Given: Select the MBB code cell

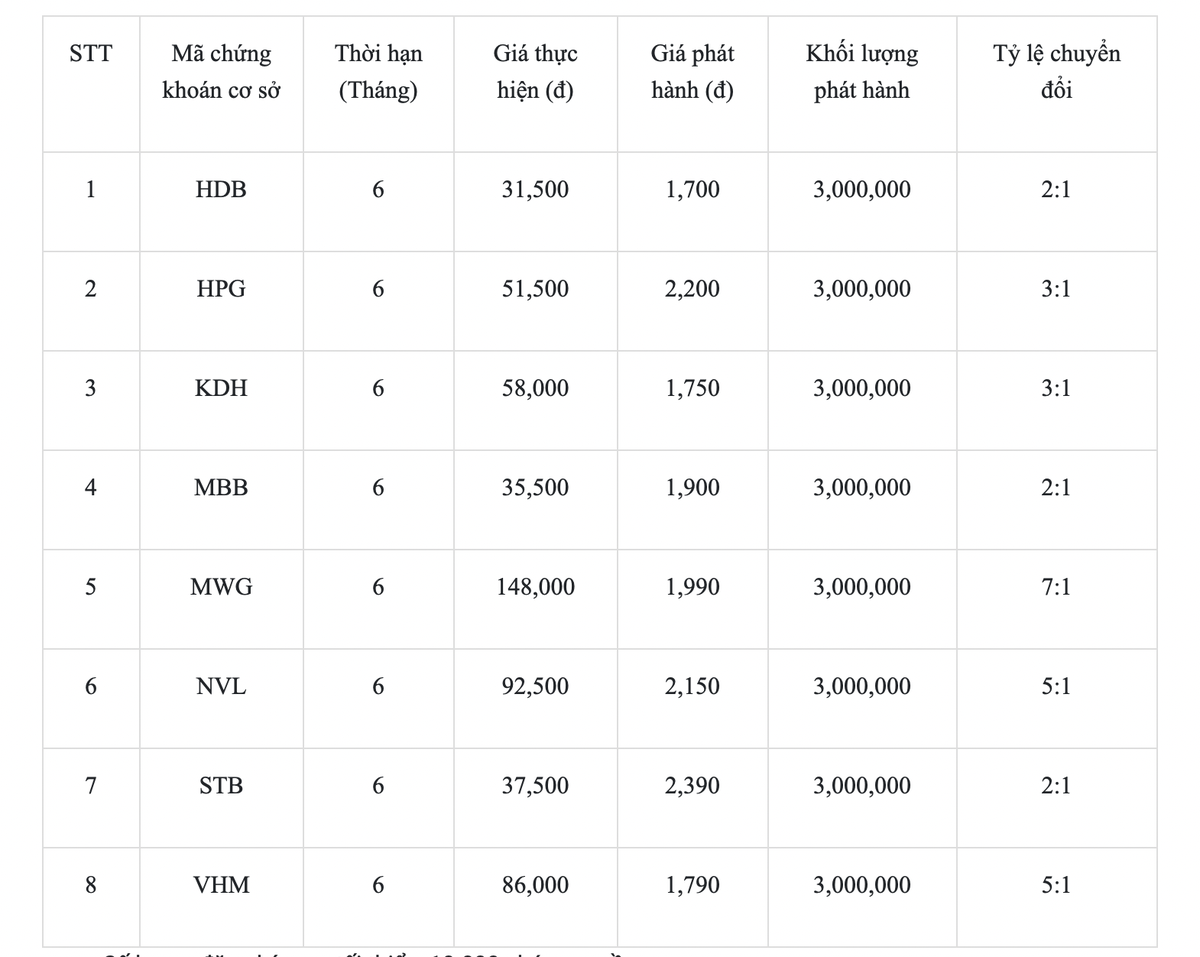Looking at the screenshot, I should pyautogui.click(x=221, y=488).
